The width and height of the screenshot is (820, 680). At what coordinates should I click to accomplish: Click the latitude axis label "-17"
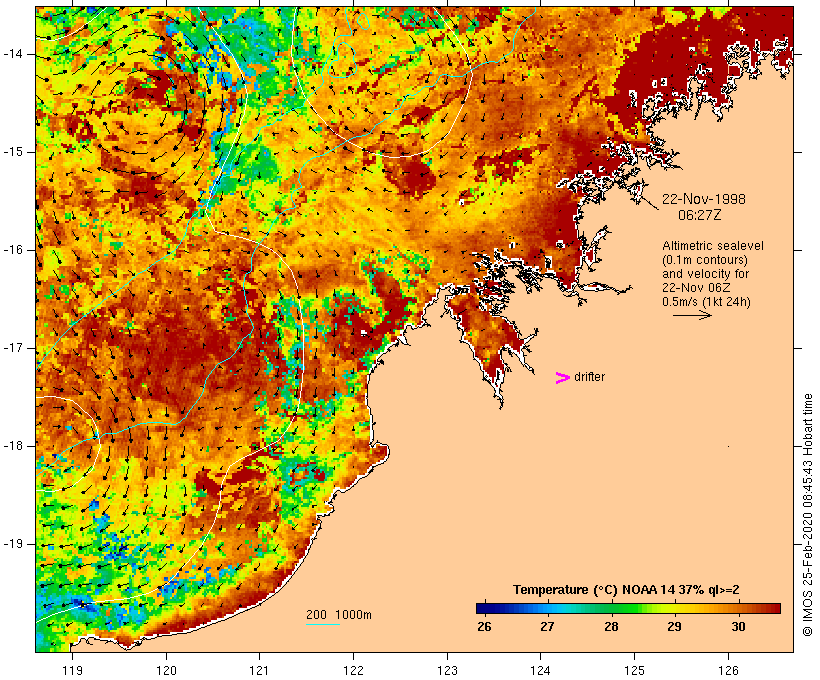click(13, 348)
